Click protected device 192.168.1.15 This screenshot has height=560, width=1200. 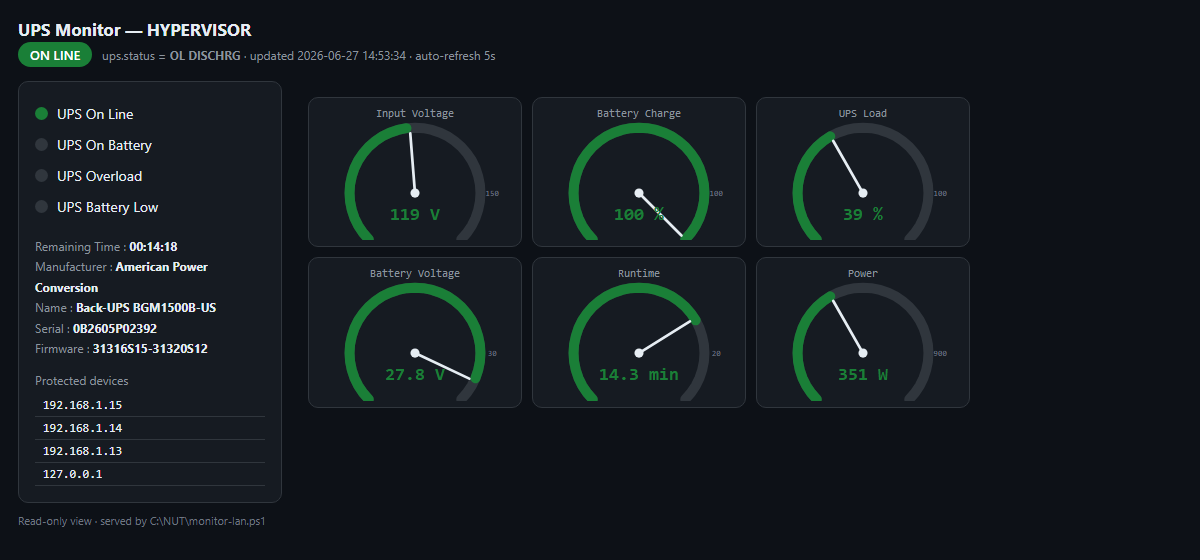point(150,405)
